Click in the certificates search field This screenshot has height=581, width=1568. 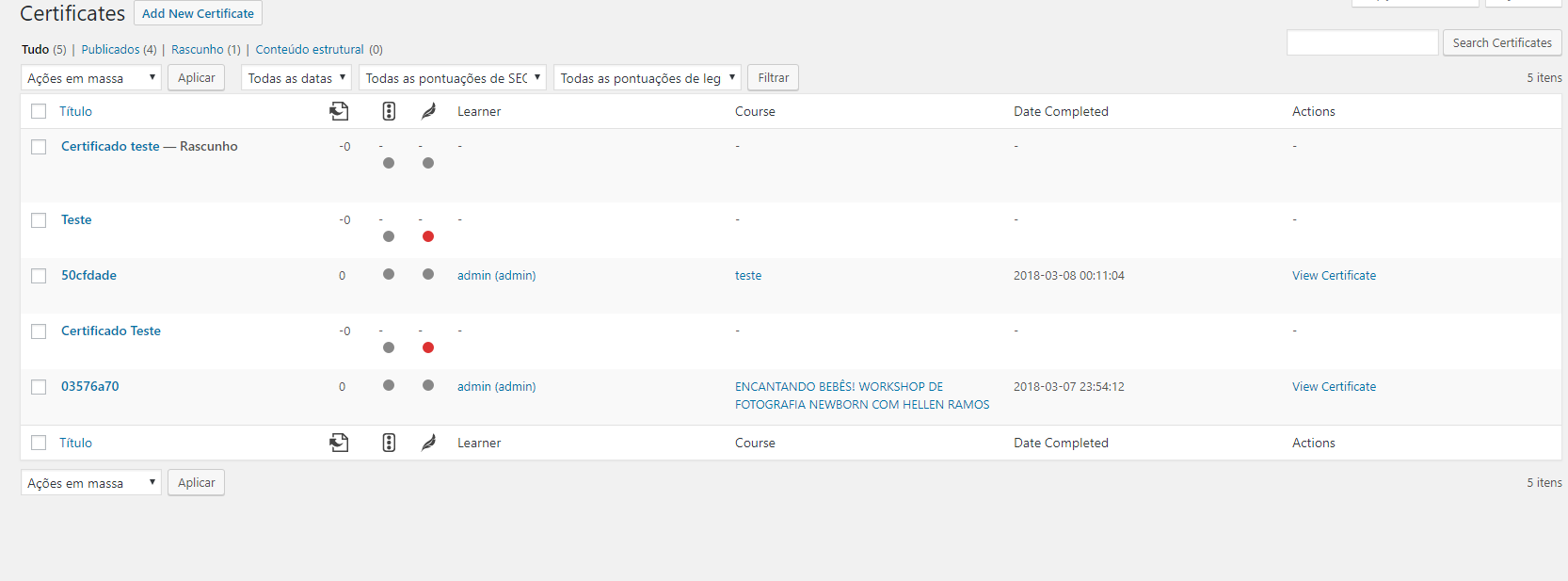(x=1363, y=42)
